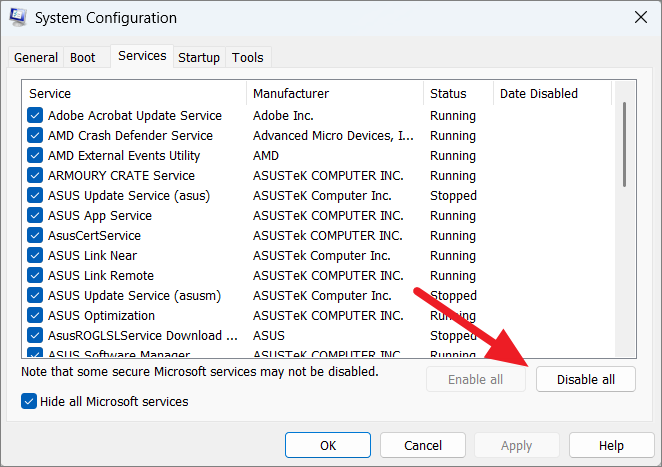The image size is (662, 467).
Task: Sort by Date Disabled column header
Action: [552, 93]
